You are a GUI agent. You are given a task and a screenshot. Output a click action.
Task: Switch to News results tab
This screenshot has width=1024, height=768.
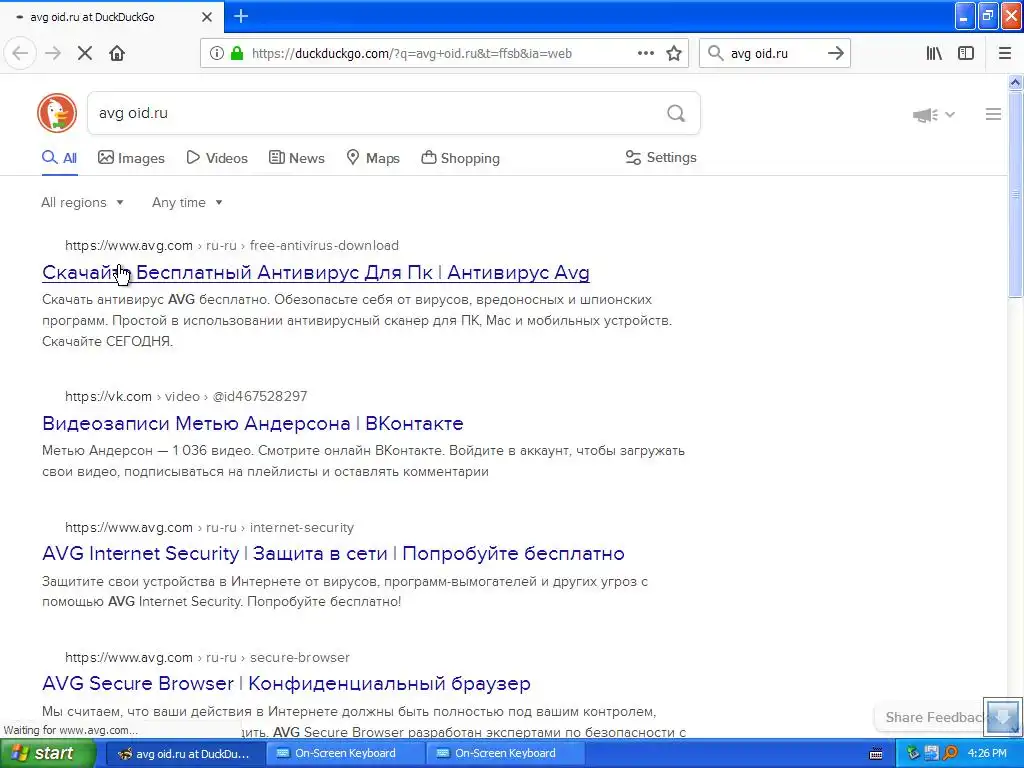click(296, 158)
